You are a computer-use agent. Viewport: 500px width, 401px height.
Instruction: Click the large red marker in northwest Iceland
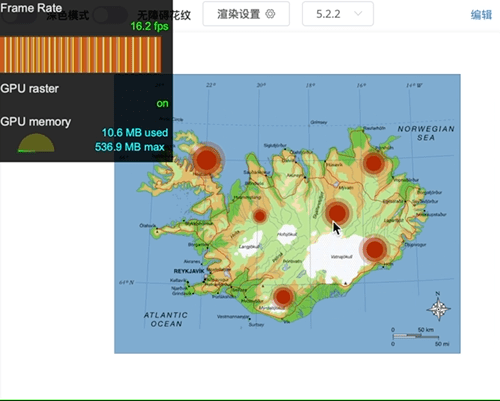pyautogui.click(x=207, y=159)
